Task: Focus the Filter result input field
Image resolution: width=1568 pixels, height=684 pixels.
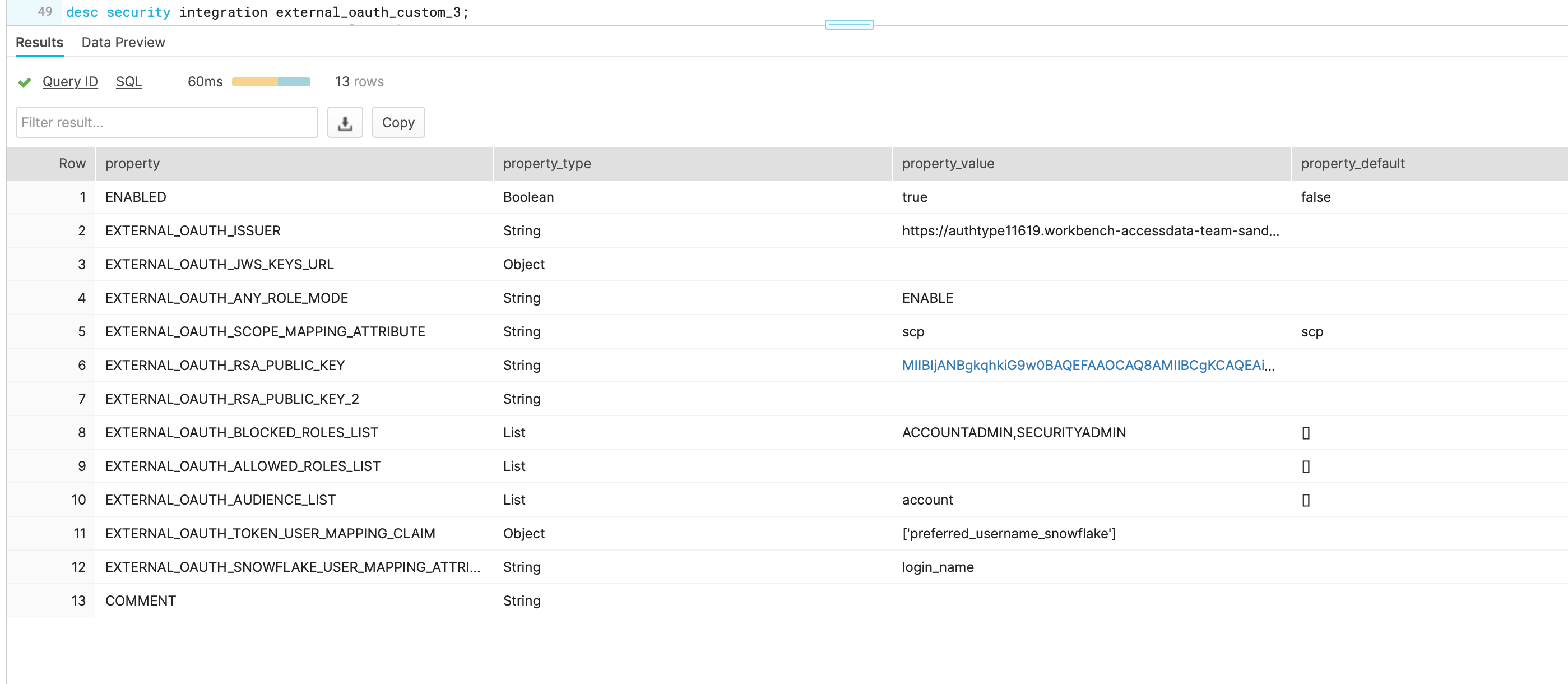Action: [167, 122]
